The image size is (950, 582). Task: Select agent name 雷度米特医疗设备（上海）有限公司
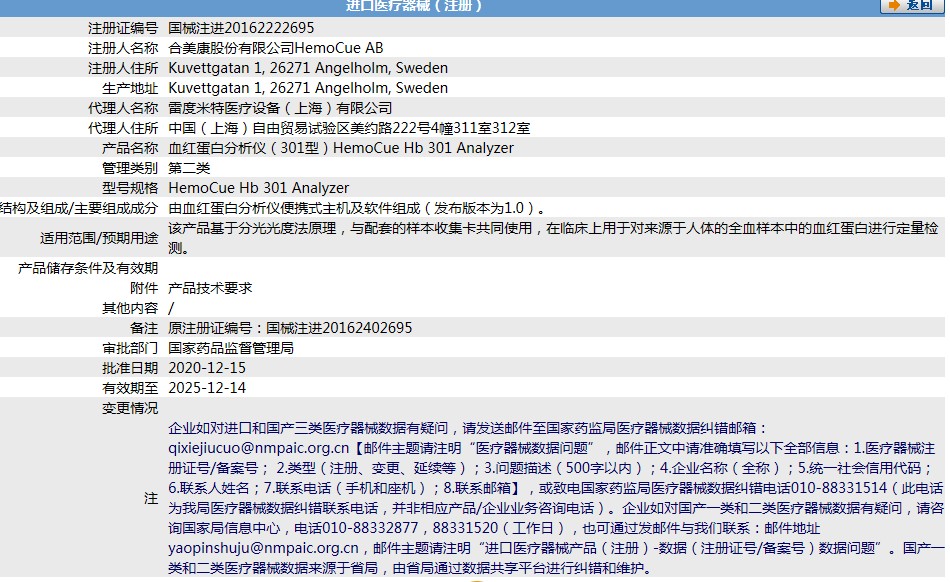pyautogui.click(x=280, y=108)
